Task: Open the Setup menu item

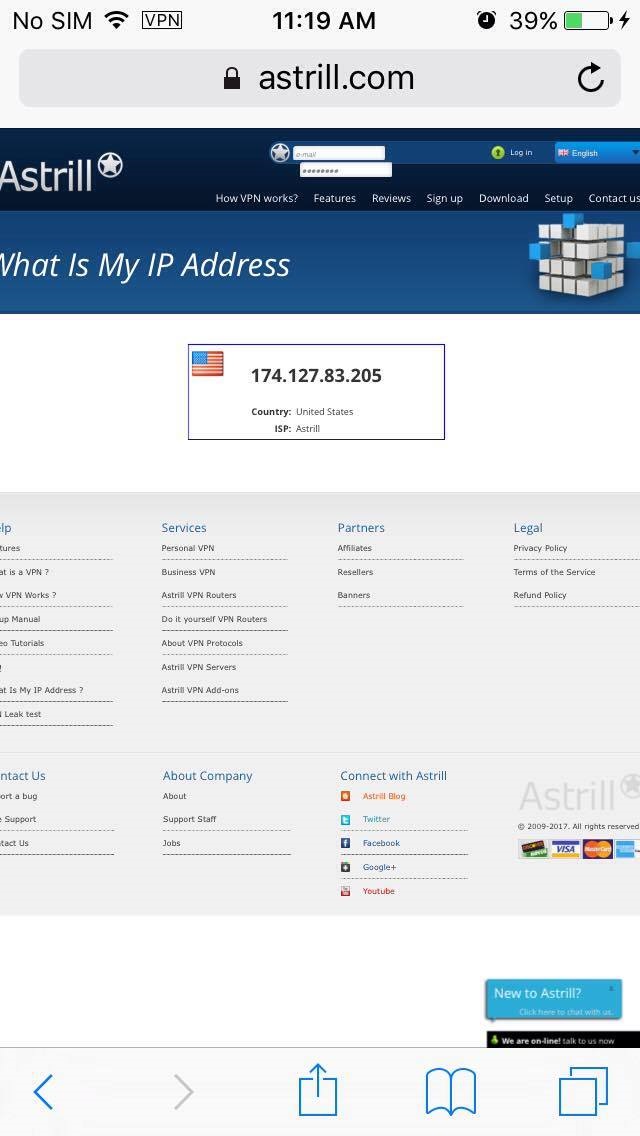Action: (x=559, y=199)
